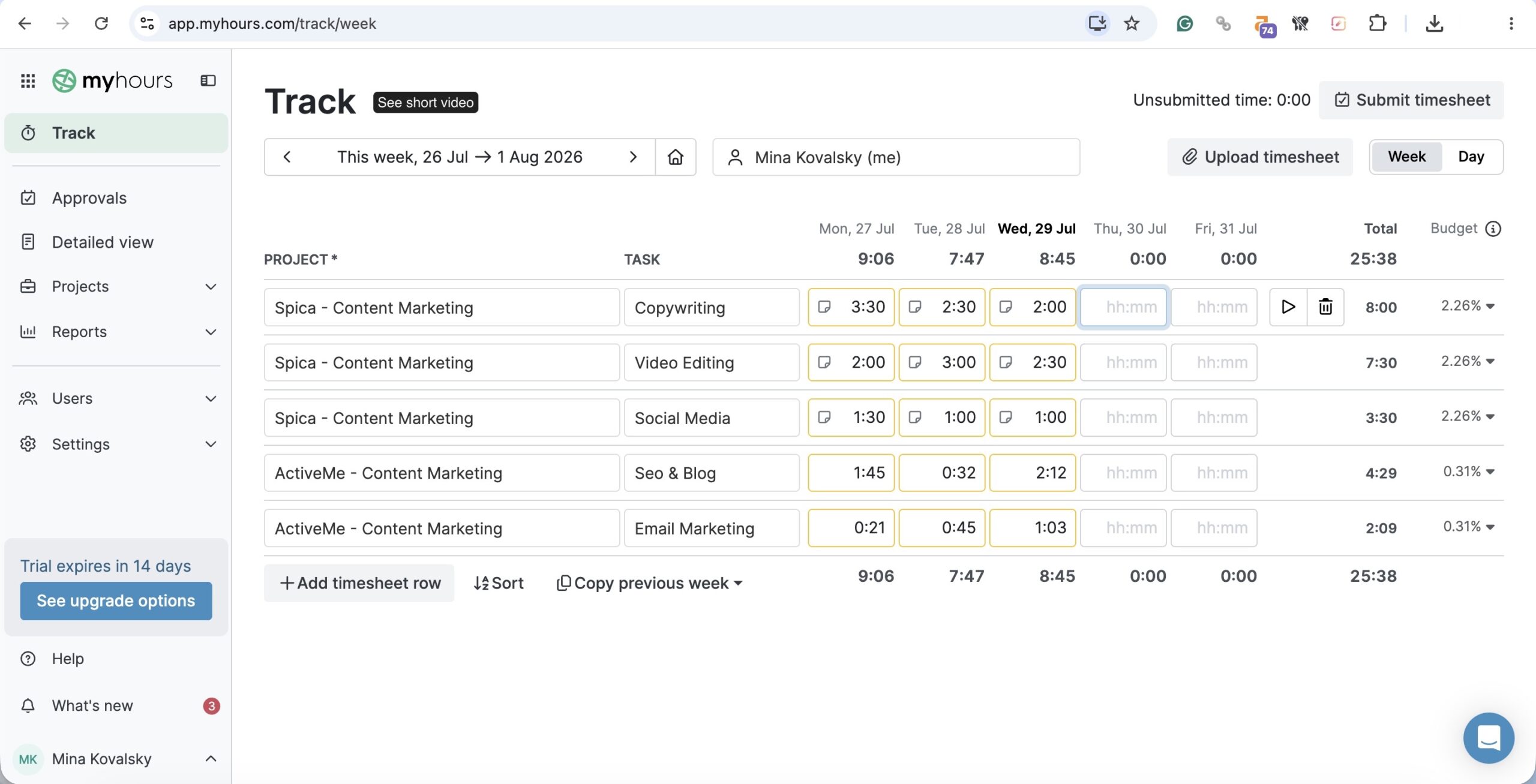Open Chrome three-dot menu

pyautogui.click(x=1511, y=23)
